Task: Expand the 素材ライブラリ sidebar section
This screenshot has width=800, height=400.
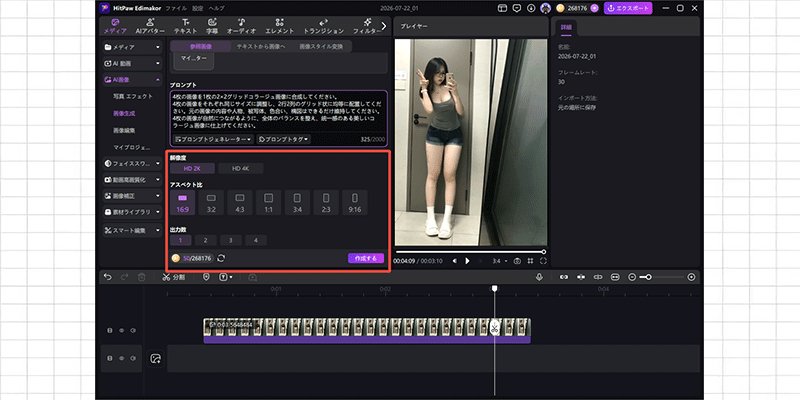Action: (x=132, y=212)
